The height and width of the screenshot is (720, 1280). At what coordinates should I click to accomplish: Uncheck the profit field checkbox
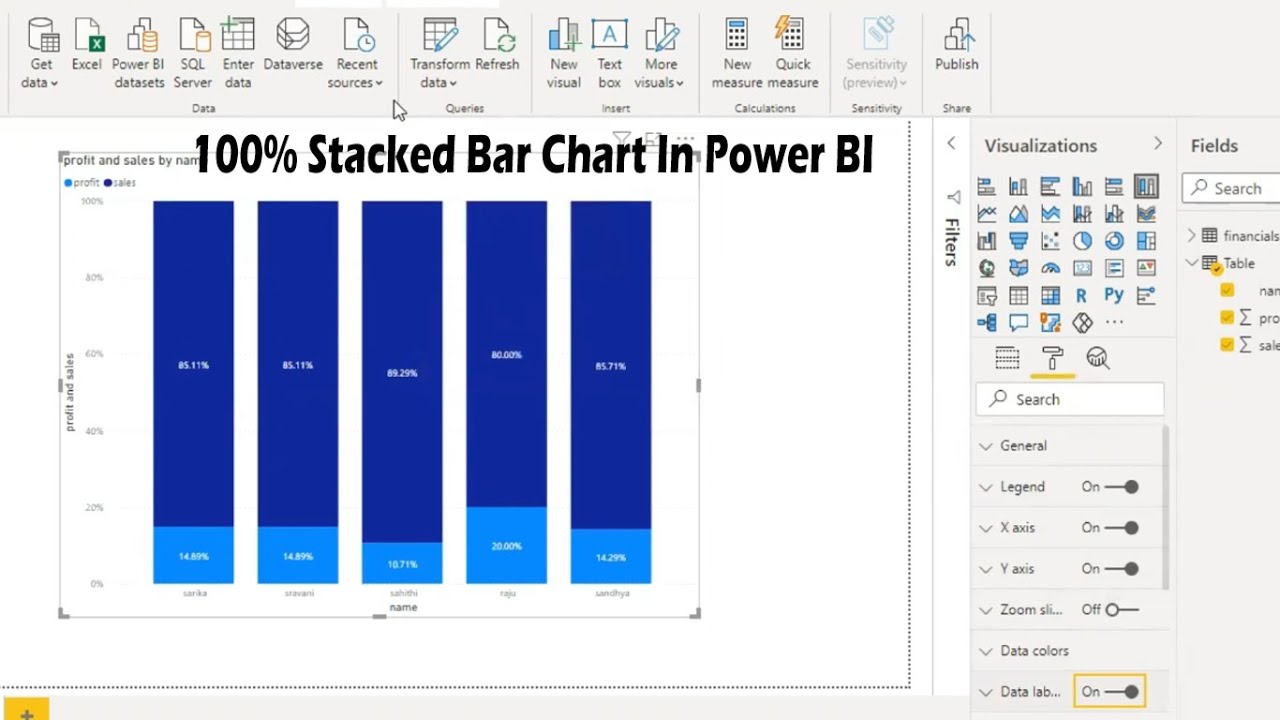pos(1227,318)
